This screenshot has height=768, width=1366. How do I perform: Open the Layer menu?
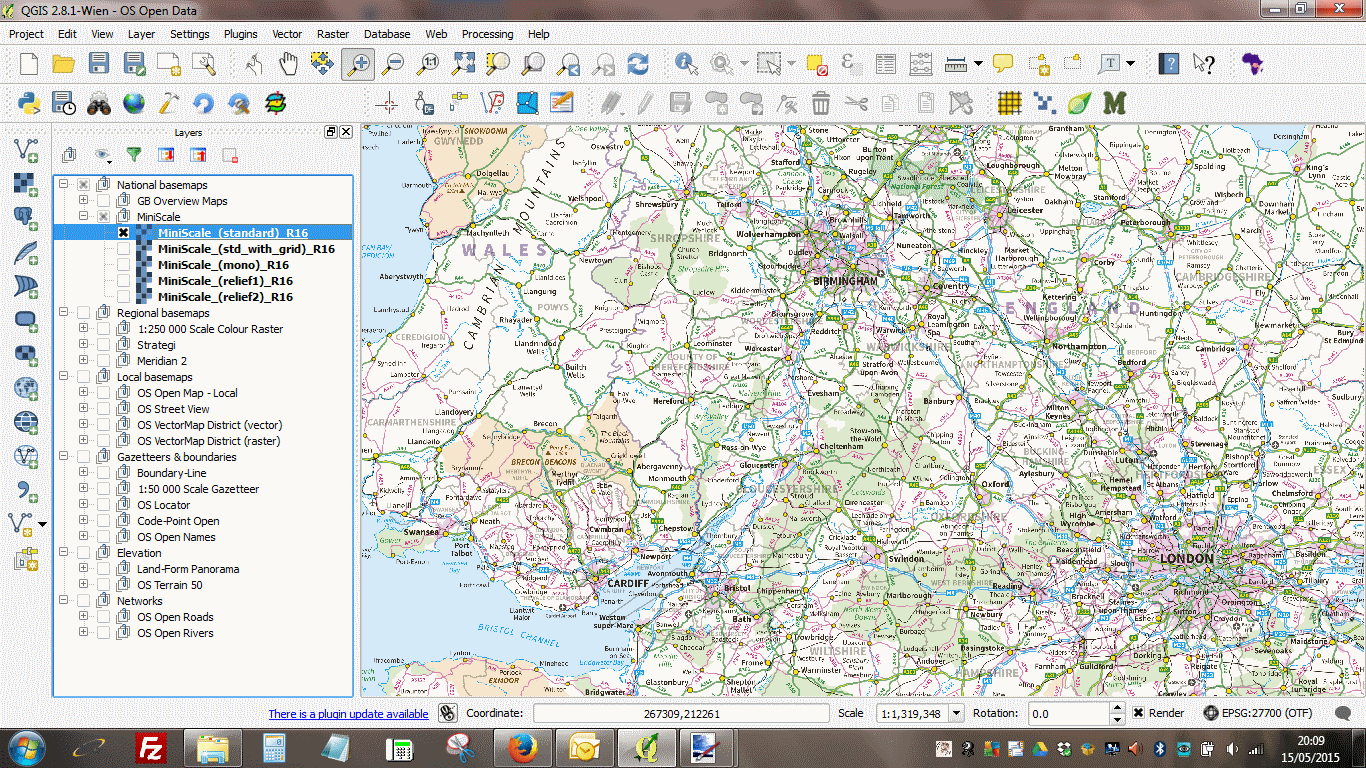pyautogui.click(x=141, y=34)
